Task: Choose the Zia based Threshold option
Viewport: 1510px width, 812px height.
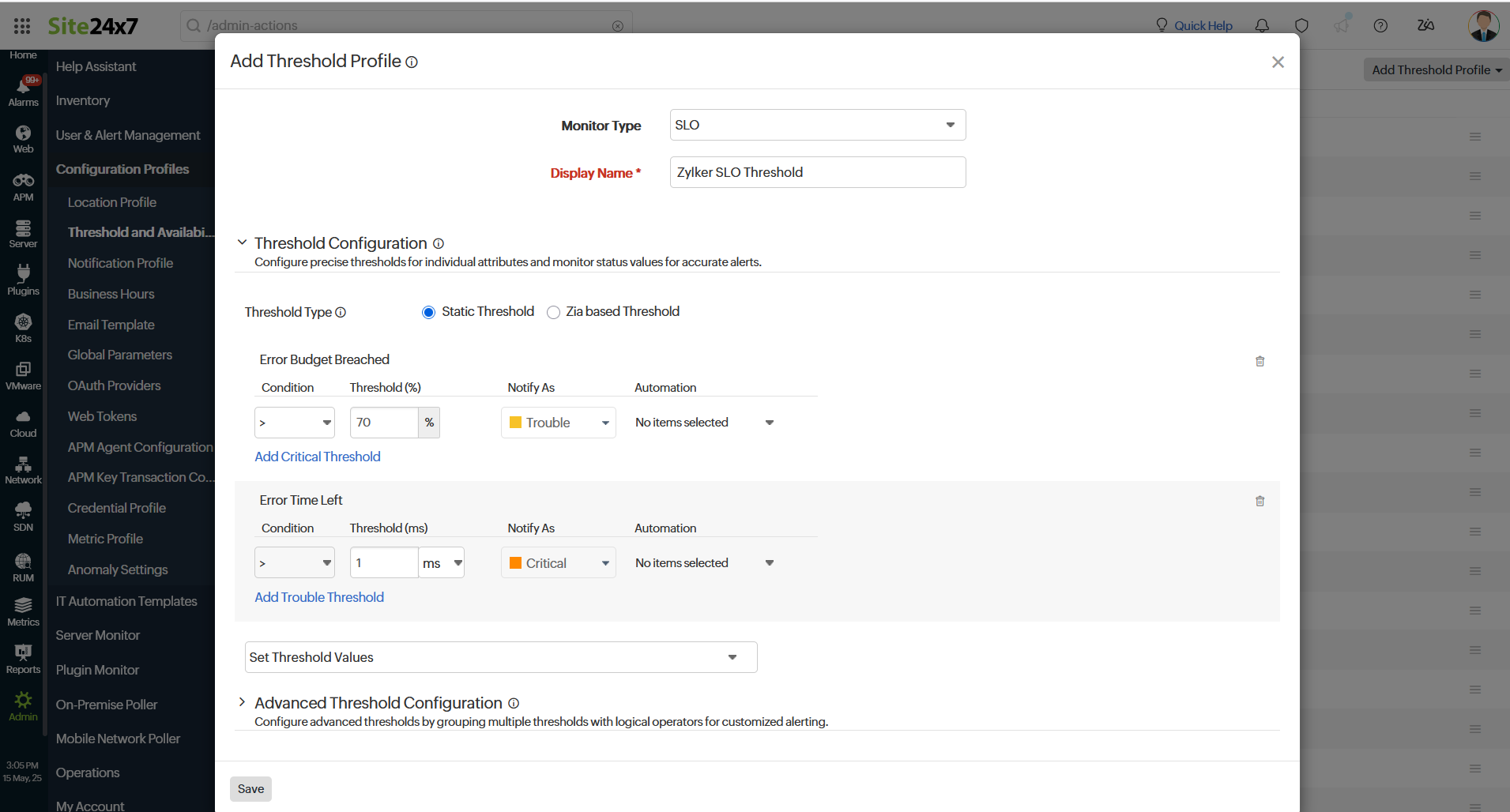Action: click(x=553, y=312)
